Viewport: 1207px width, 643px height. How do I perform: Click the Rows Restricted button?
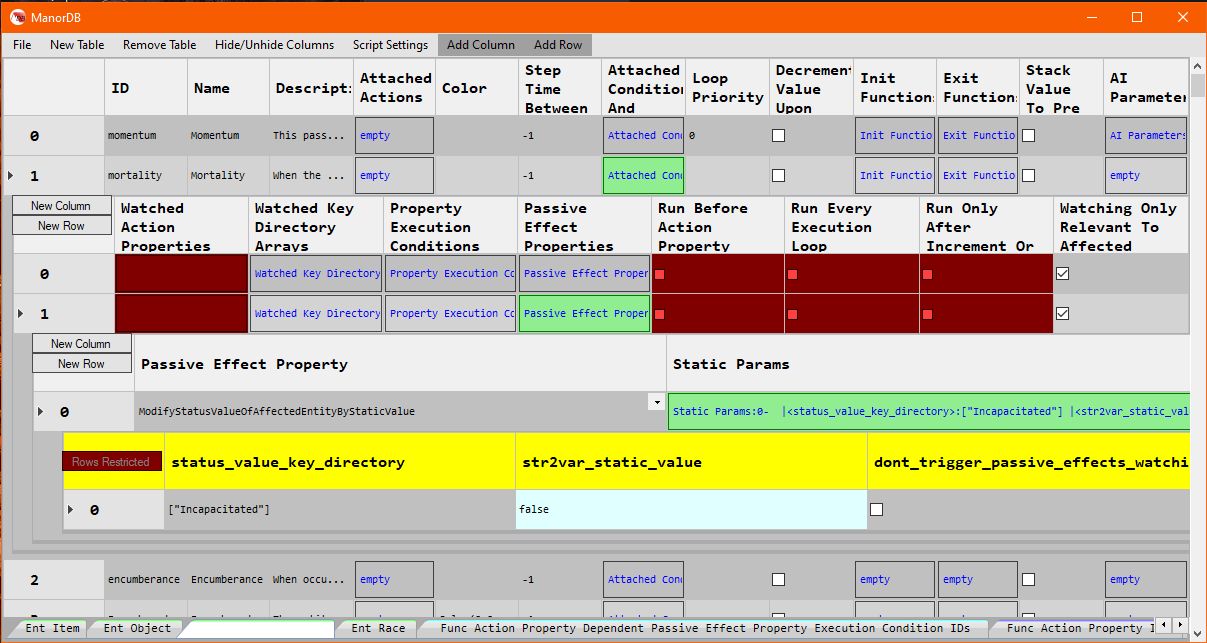(x=111, y=461)
